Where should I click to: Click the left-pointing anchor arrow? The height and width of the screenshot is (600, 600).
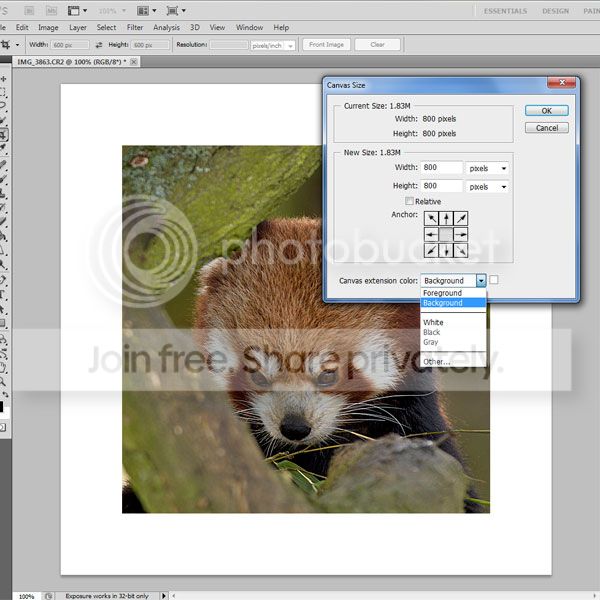coord(431,234)
